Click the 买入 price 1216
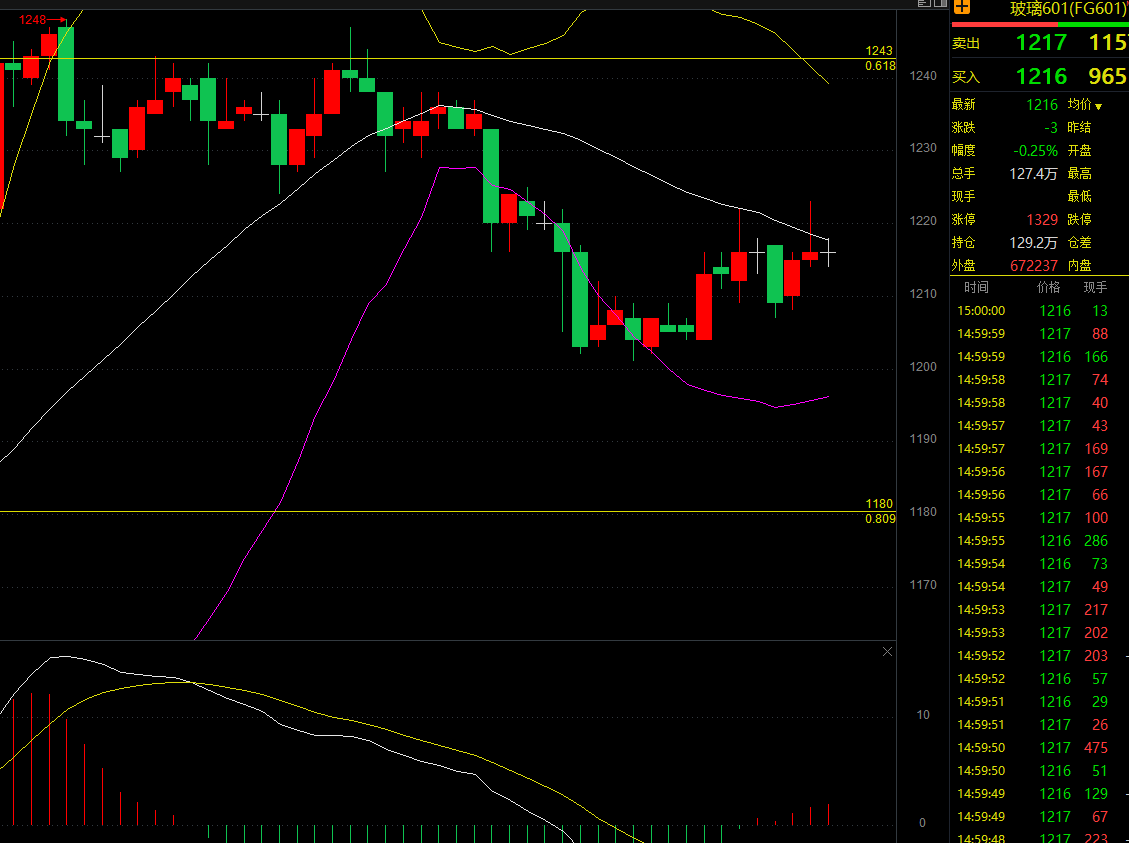 (x=1041, y=76)
